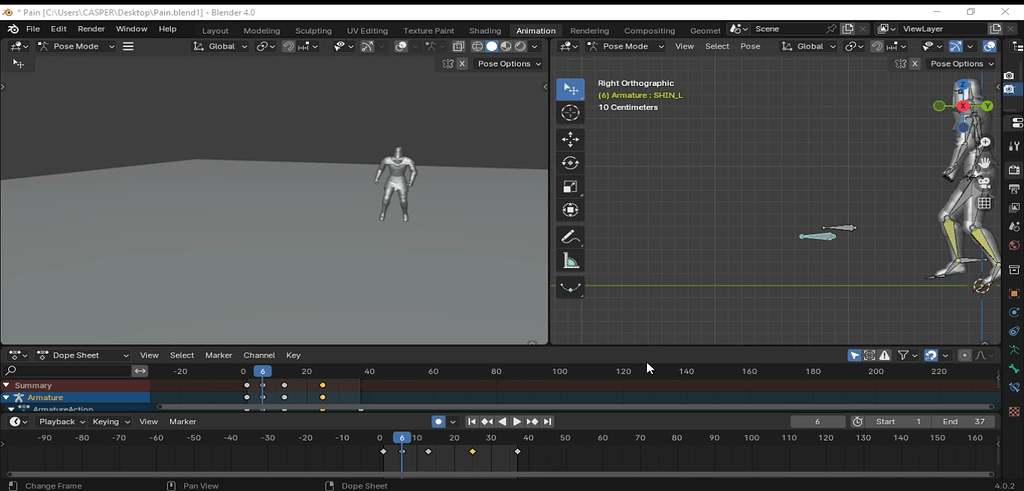This screenshot has width=1024, height=491.
Task: Activate the Select Box tool in the right viewport
Action: [x=570, y=89]
